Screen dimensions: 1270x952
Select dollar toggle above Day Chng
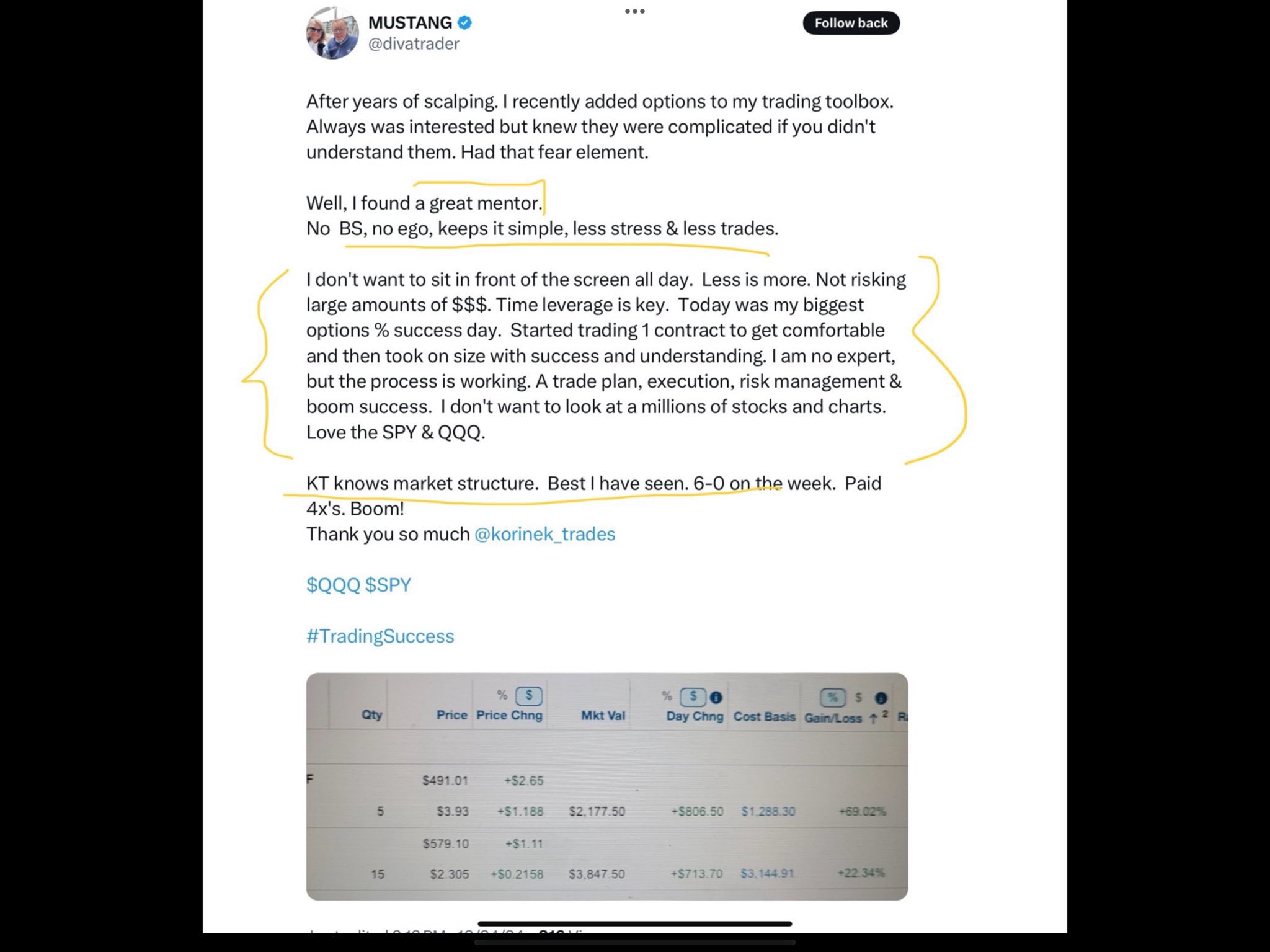coord(693,696)
